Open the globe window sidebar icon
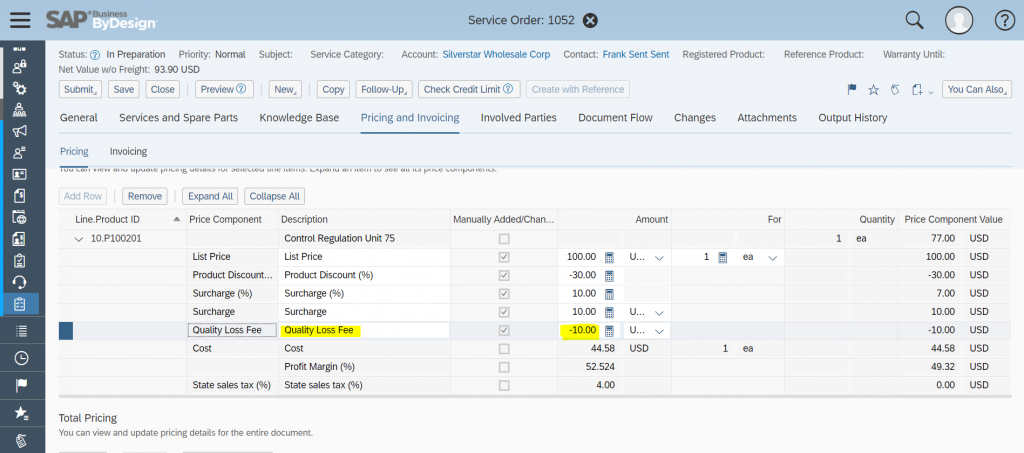The image size is (1024, 453). (20, 217)
